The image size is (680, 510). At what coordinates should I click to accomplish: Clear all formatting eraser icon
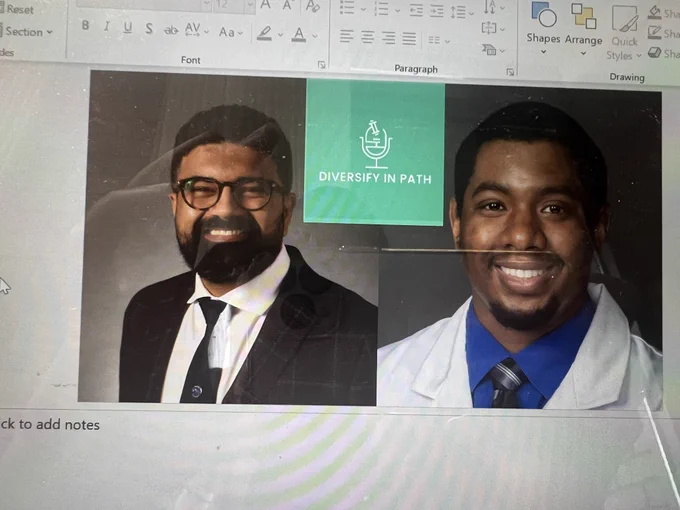click(312, 6)
